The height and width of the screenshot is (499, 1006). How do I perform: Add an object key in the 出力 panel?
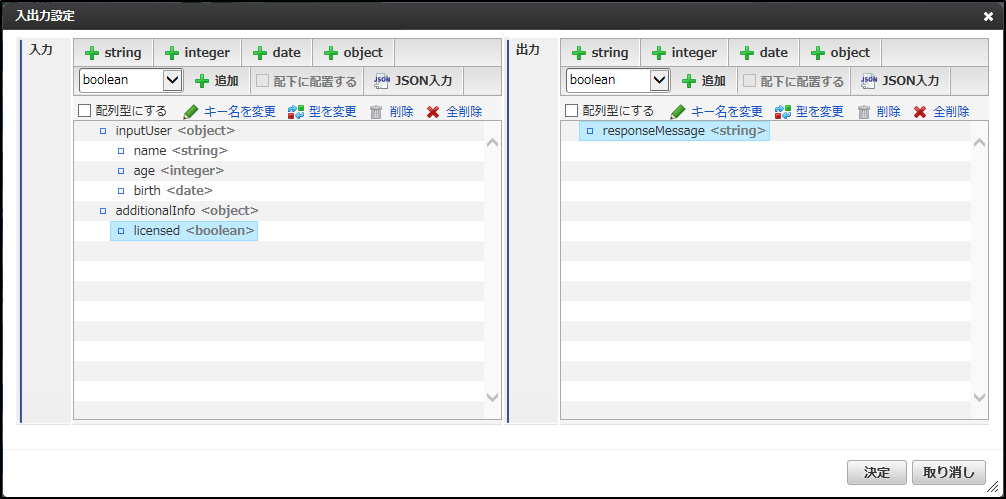coord(840,53)
